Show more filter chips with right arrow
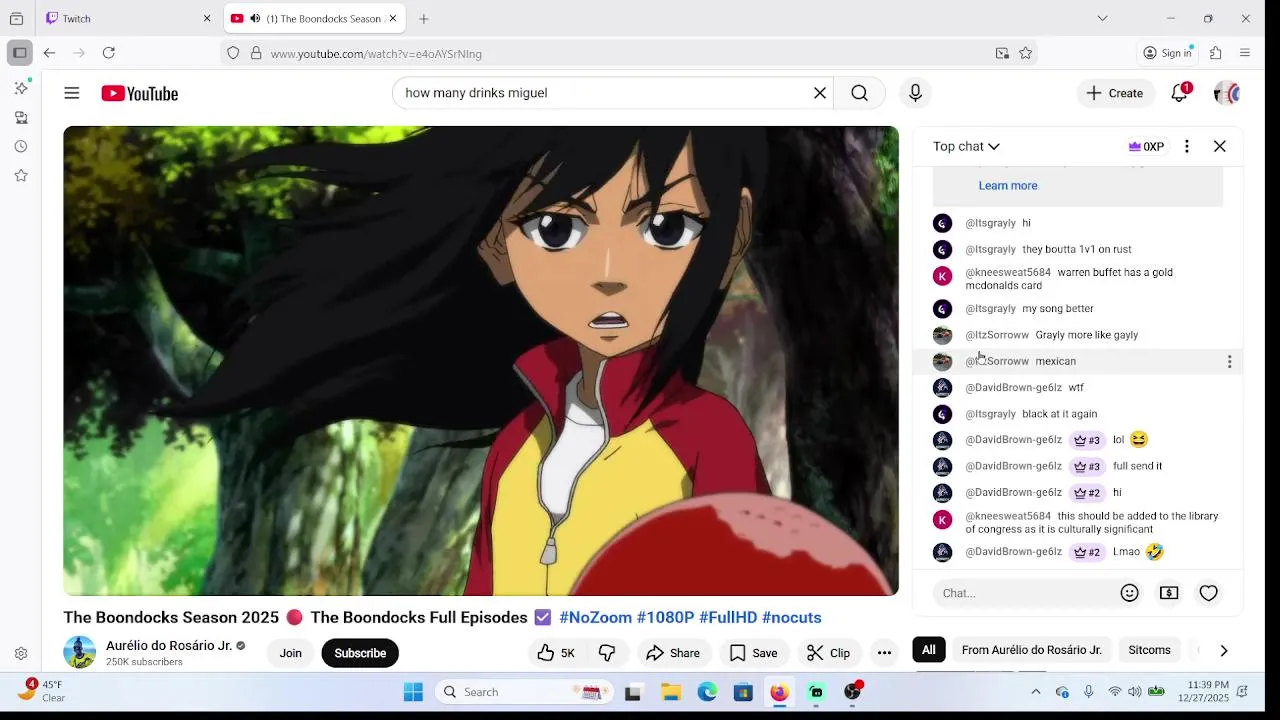The height and width of the screenshot is (720, 1280). (x=1224, y=650)
